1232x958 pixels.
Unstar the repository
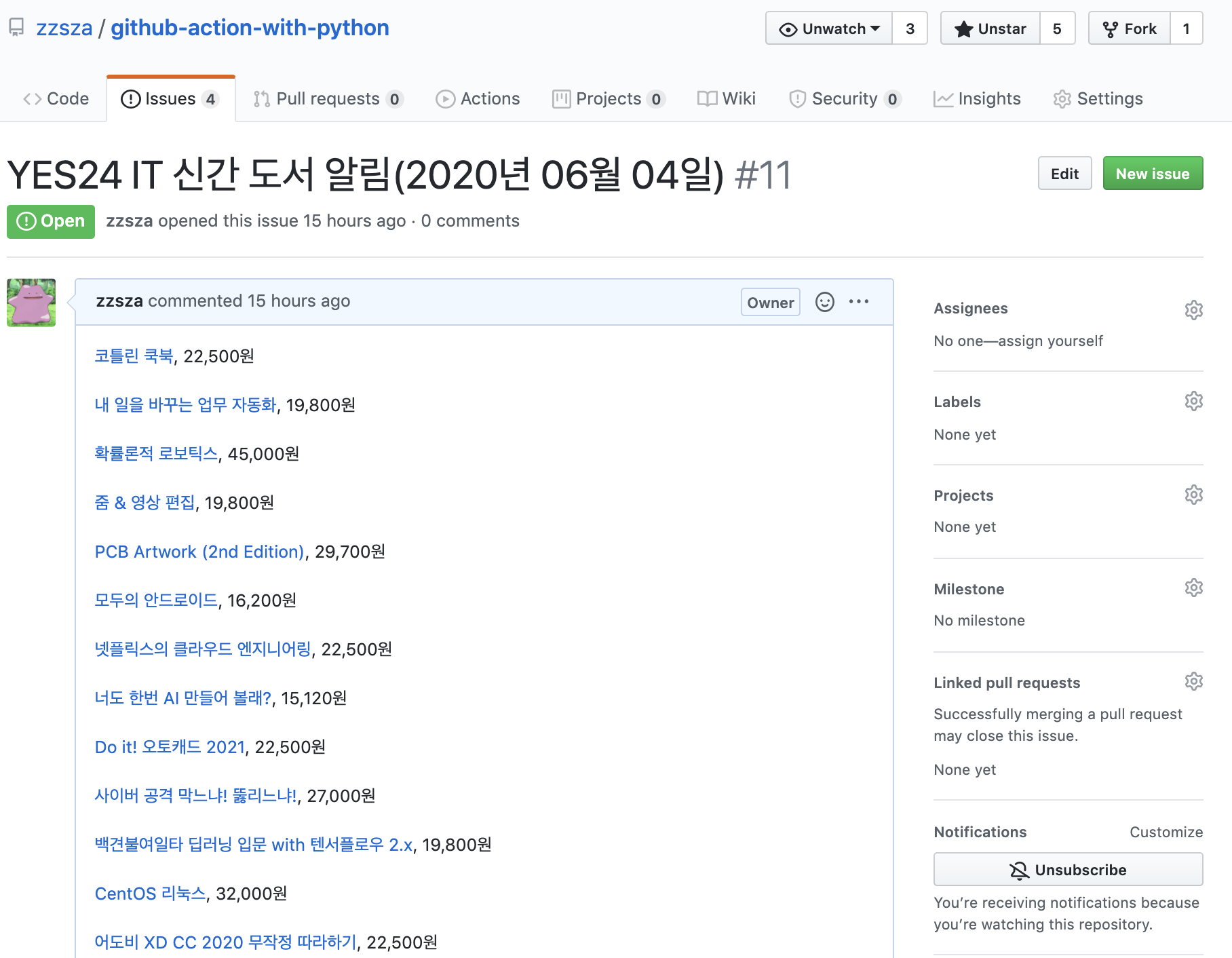990,28
